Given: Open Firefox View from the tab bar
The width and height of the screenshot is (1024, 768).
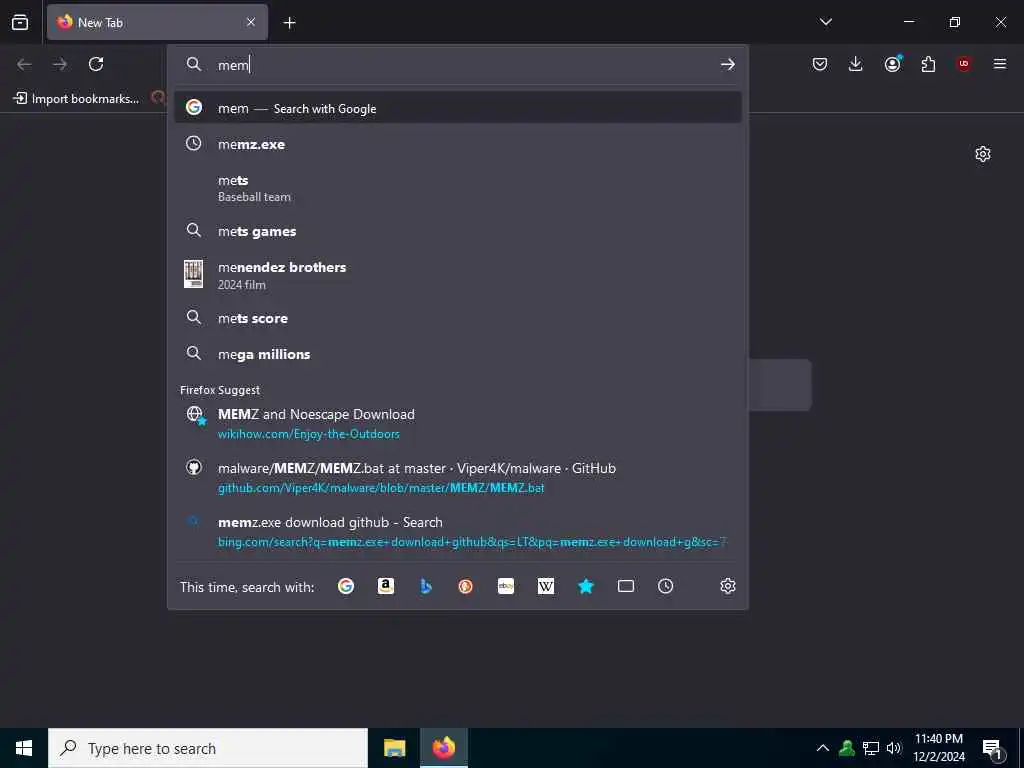Looking at the screenshot, I should 20,22.
